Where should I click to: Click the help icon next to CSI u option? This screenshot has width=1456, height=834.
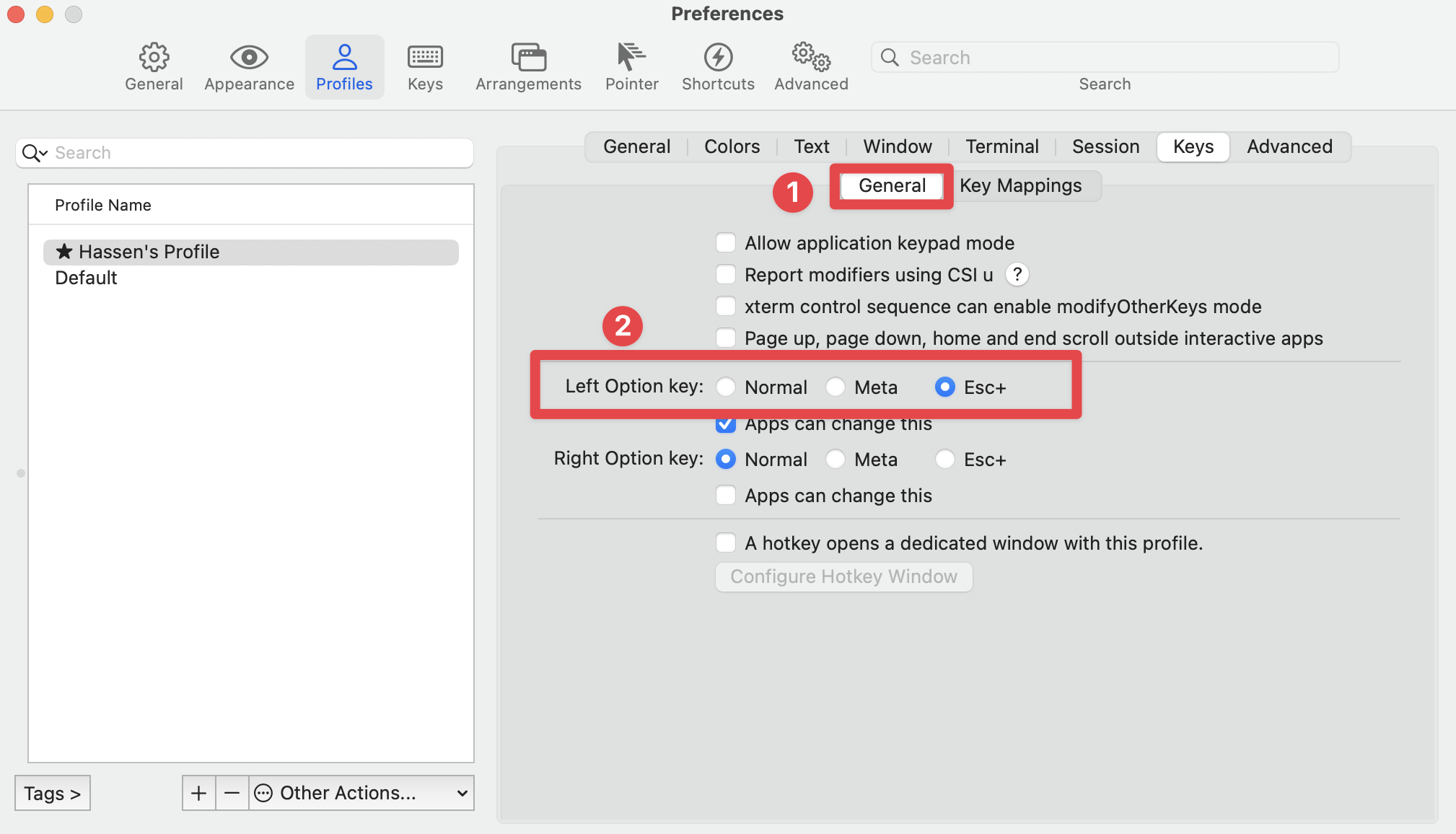click(1017, 274)
